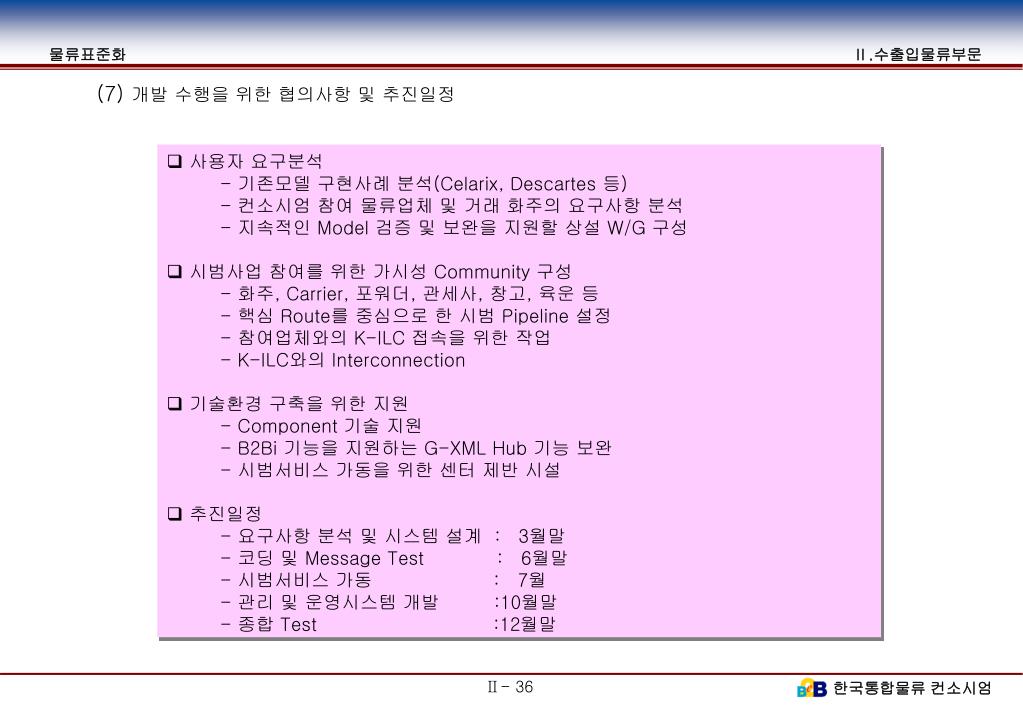Click the date 10월말

click(528, 602)
